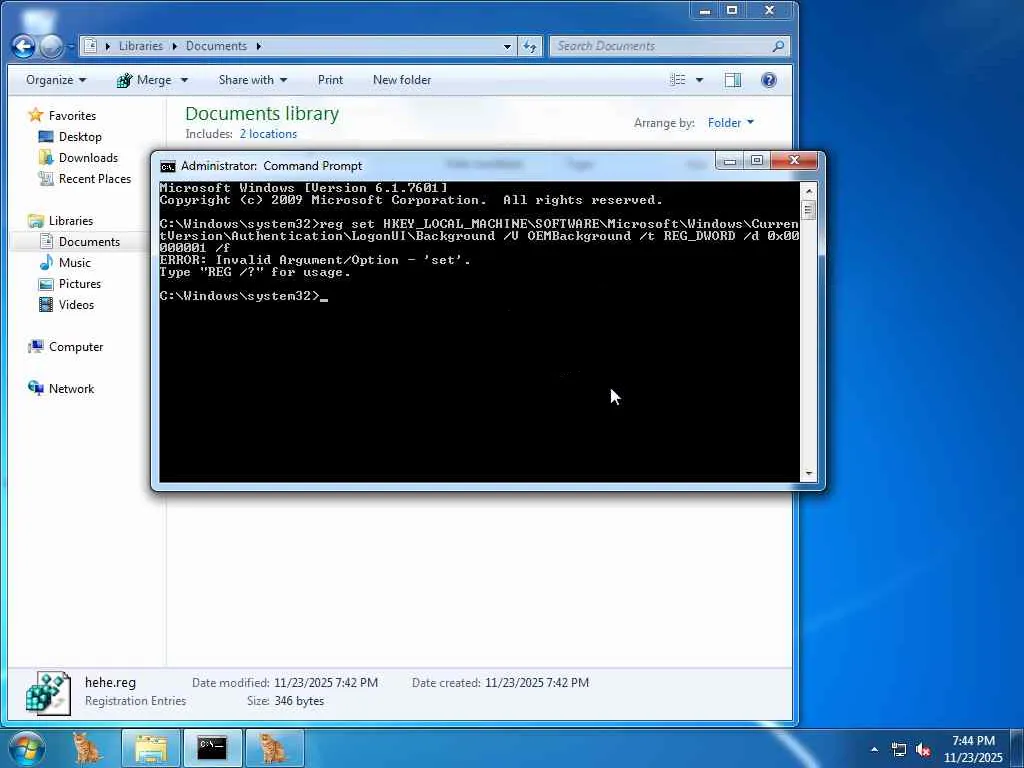
Task: Click the Computer icon in navigation pane
Action: pyautogui.click(x=35, y=347)
